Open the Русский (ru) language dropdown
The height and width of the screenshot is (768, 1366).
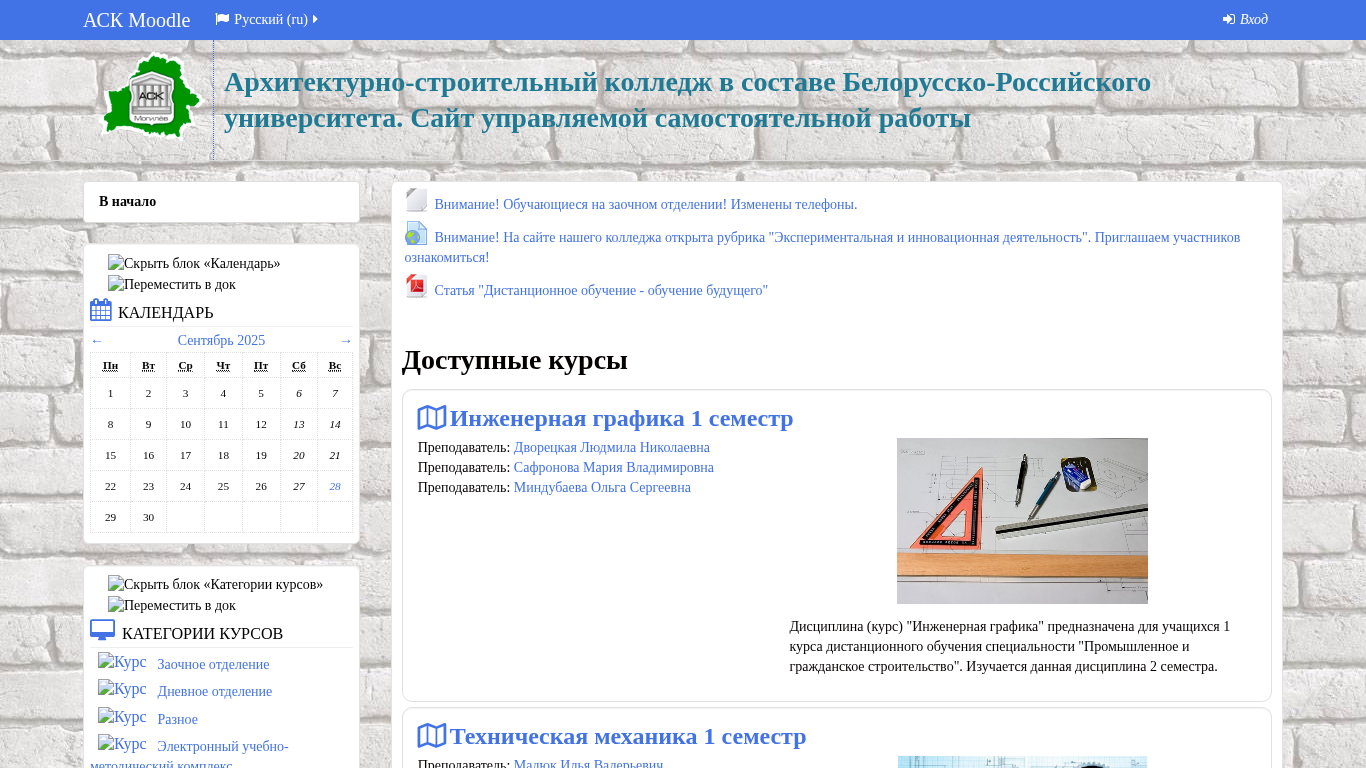(267, 19)
